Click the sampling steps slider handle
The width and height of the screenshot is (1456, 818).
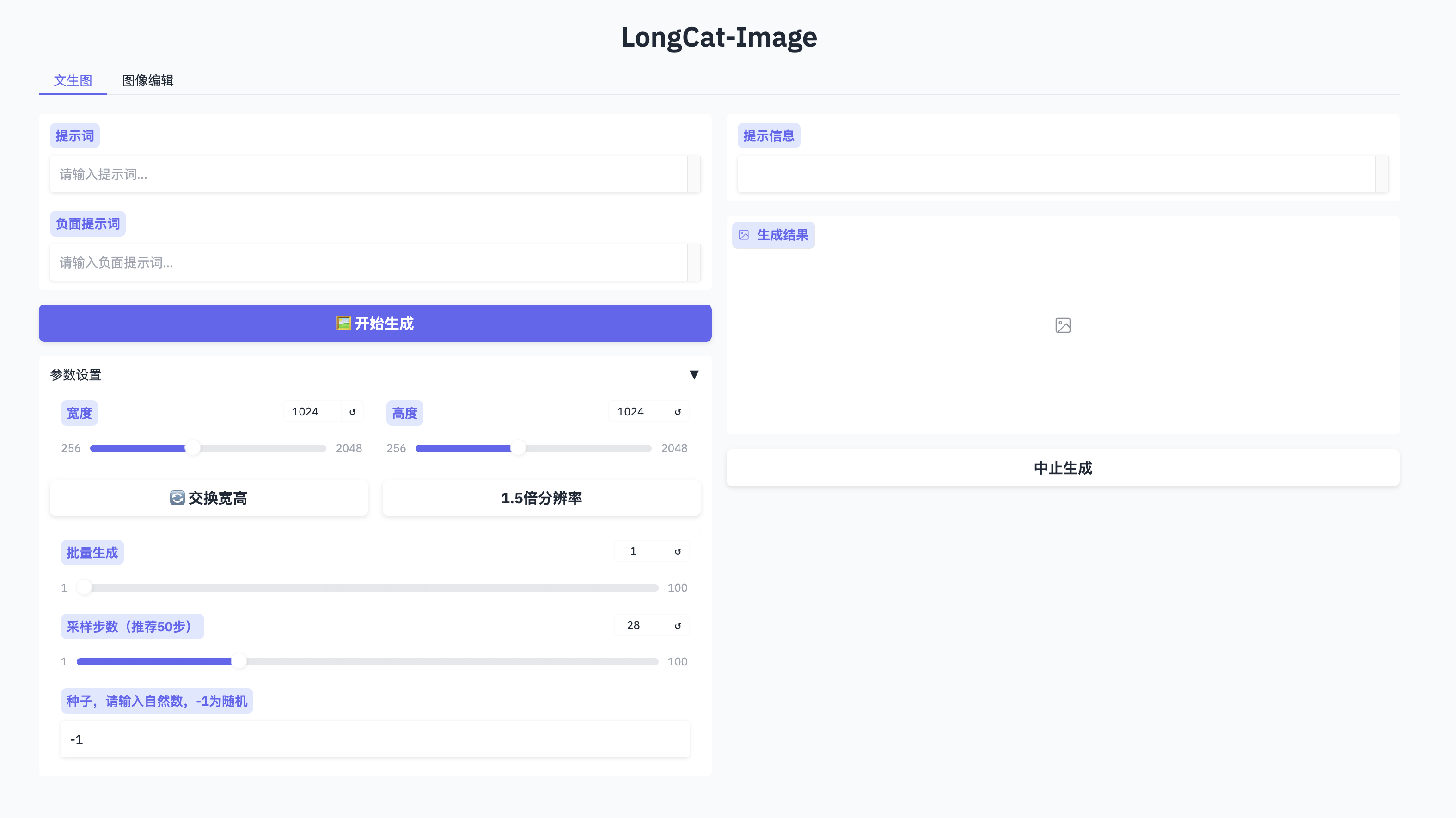click(x=239, y=661)
